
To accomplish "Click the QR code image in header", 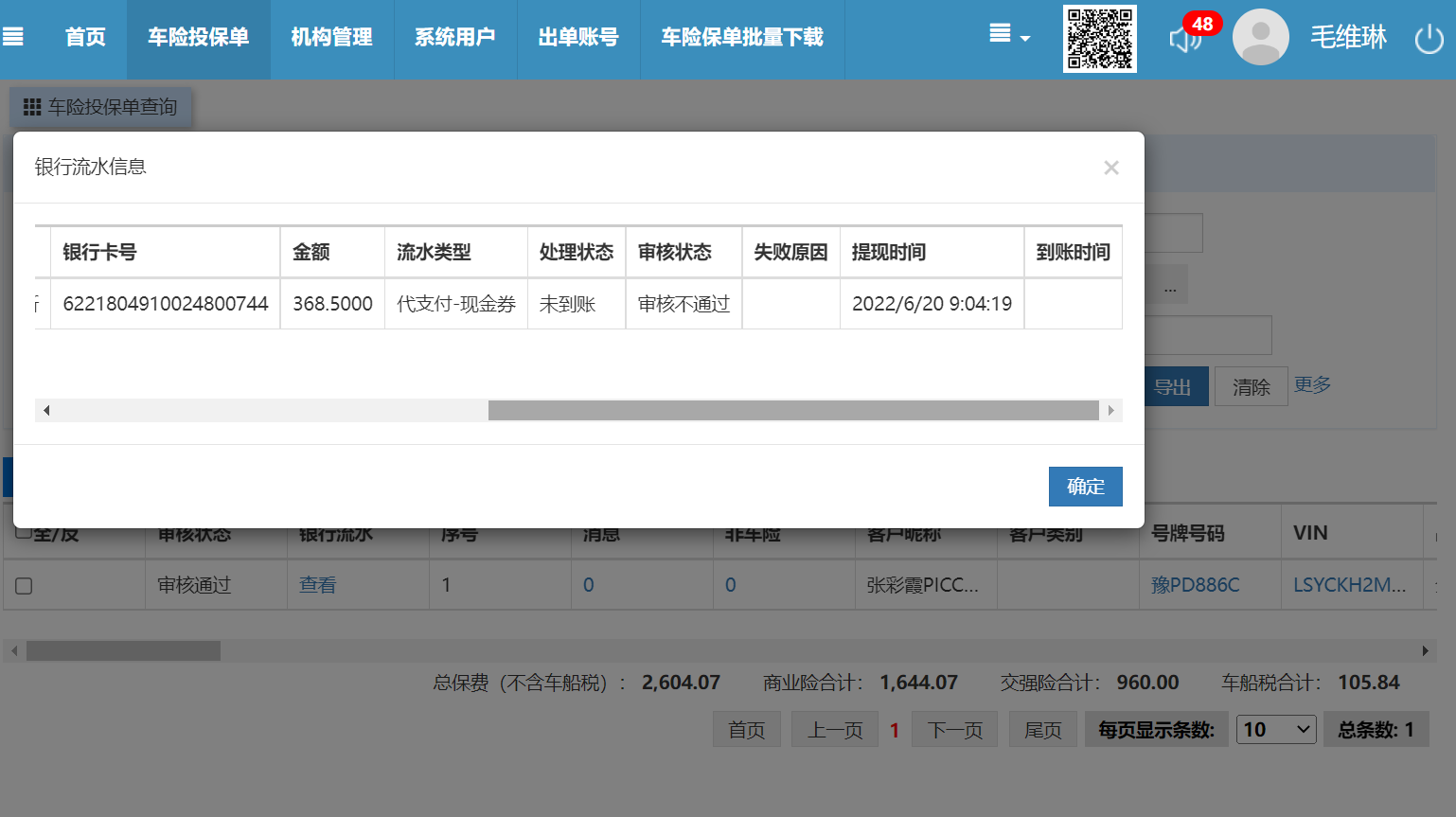I will 1099,39.
